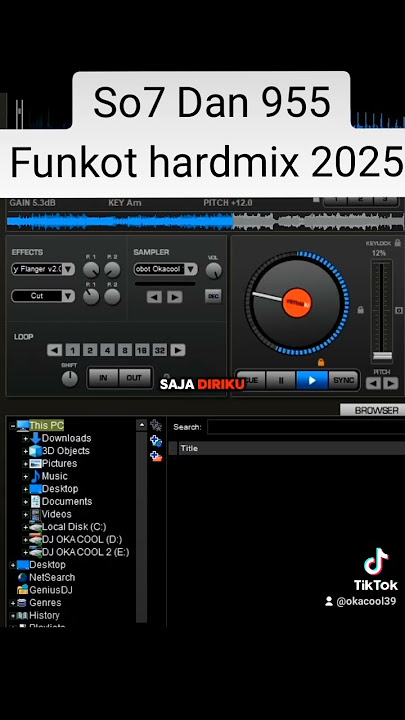Nudge pitch down with the left PITCH arrow

pos(373,383)
